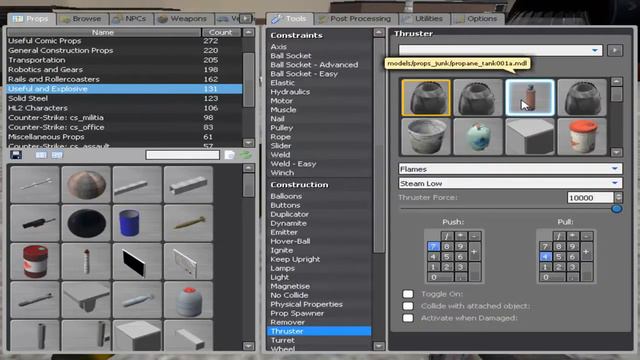Click the play button next to preset dropdown
This screenshot has width=640, height=360.
[x=615, y=50]
